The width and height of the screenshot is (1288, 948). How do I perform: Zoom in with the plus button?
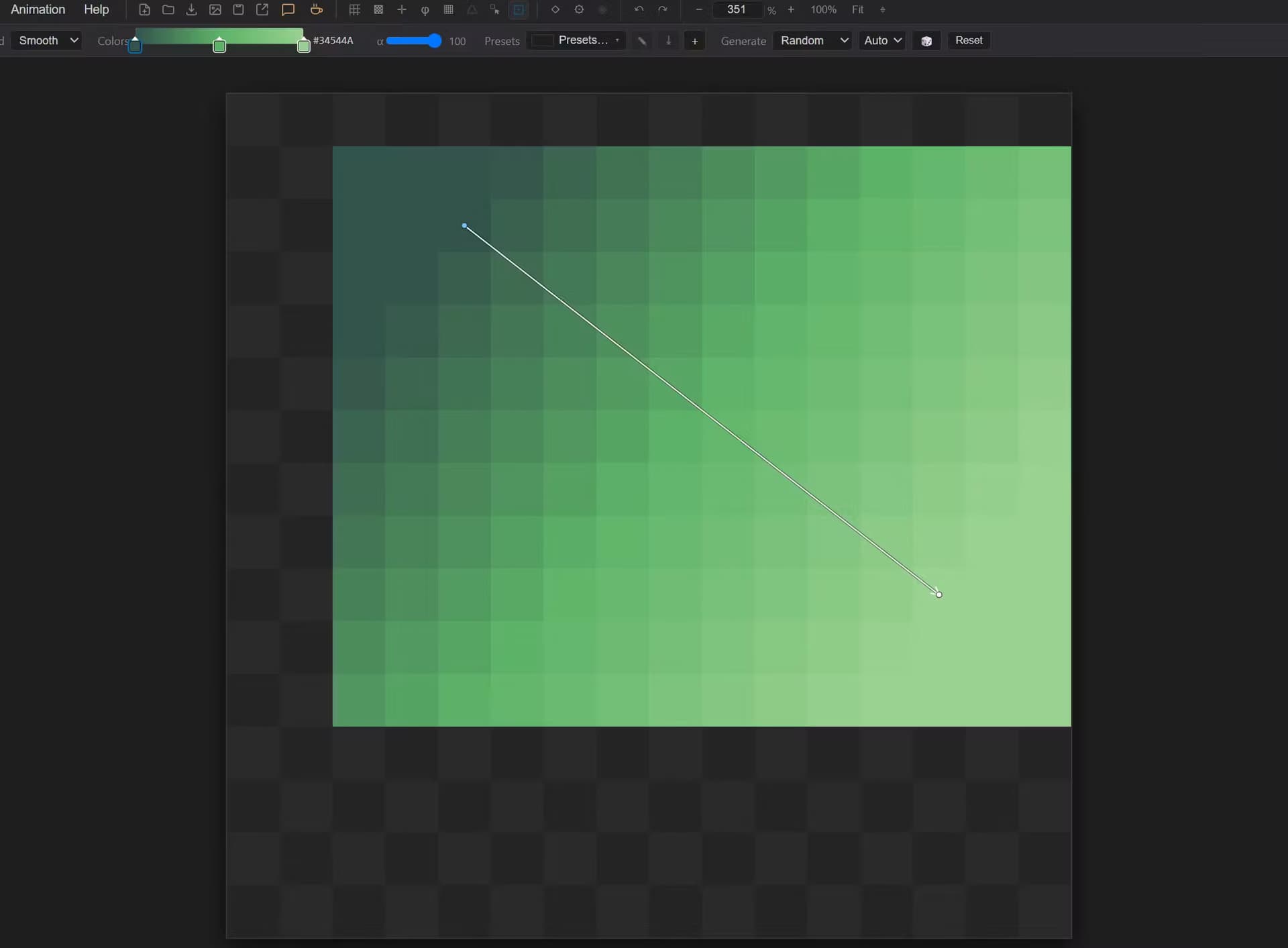click(x=791, y=9)
